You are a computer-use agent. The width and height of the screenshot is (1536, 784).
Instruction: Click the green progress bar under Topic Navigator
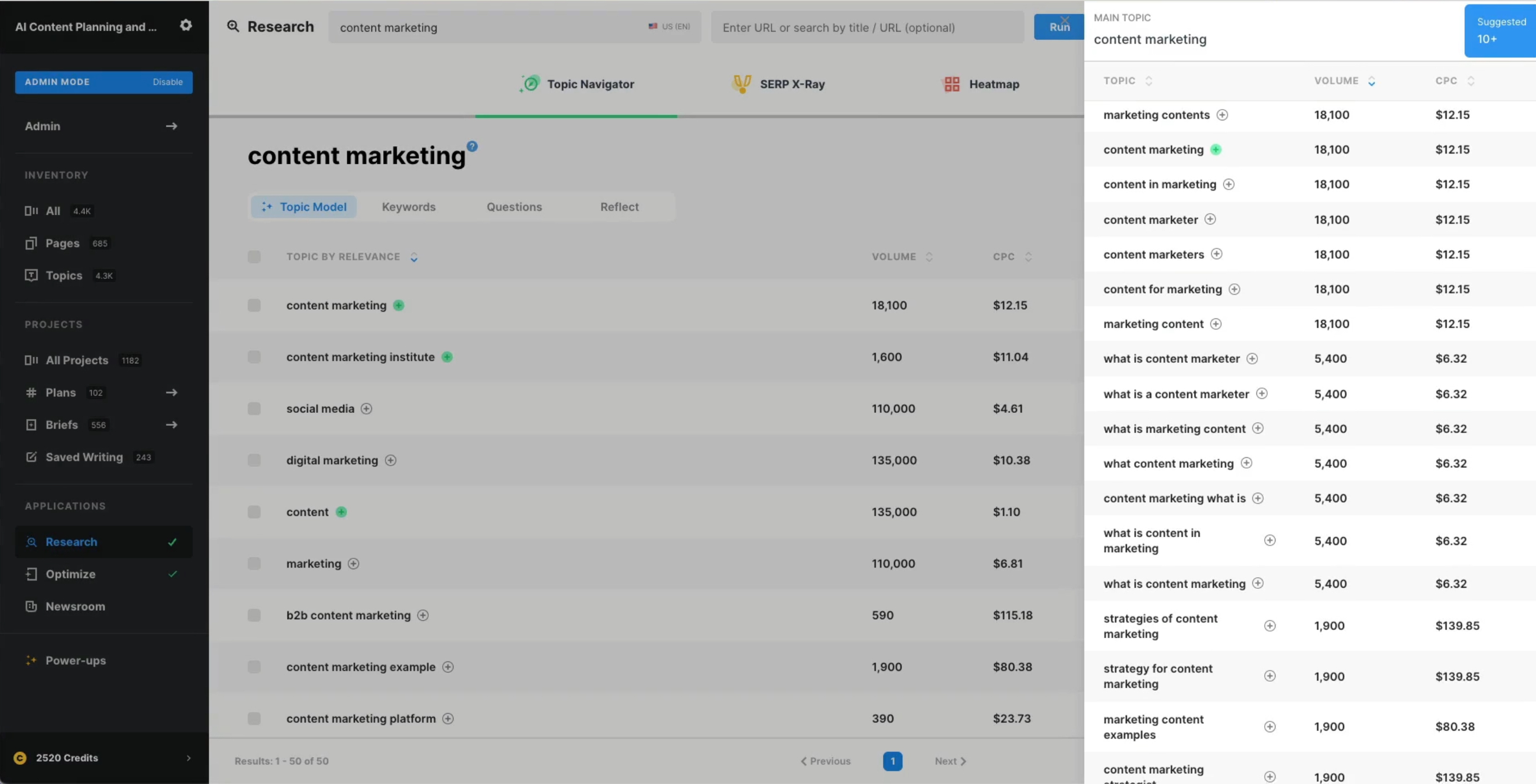click(576, 116)
